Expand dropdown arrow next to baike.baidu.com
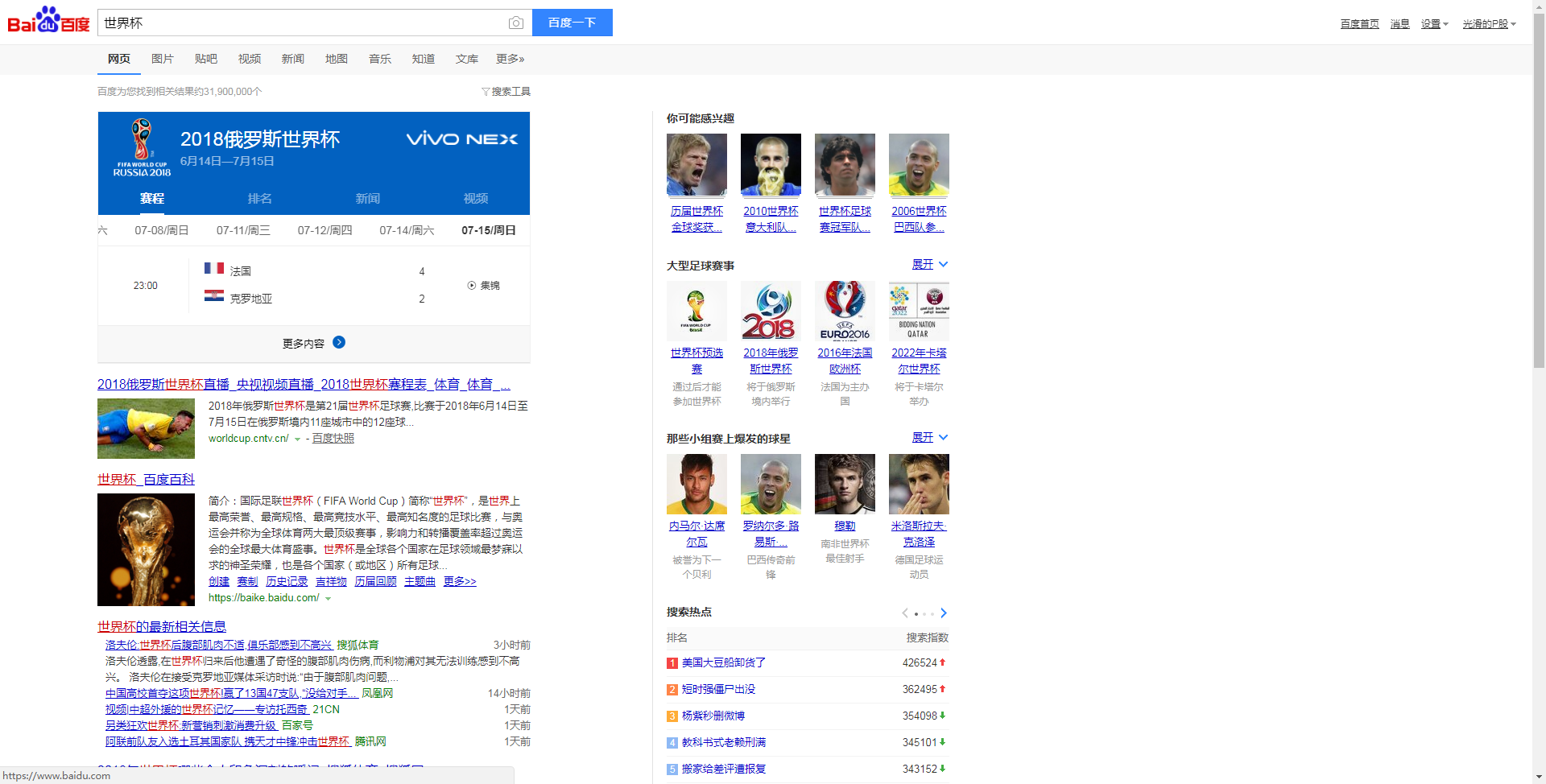Viewport: 1546px width, 784px height. click(328, 599)
